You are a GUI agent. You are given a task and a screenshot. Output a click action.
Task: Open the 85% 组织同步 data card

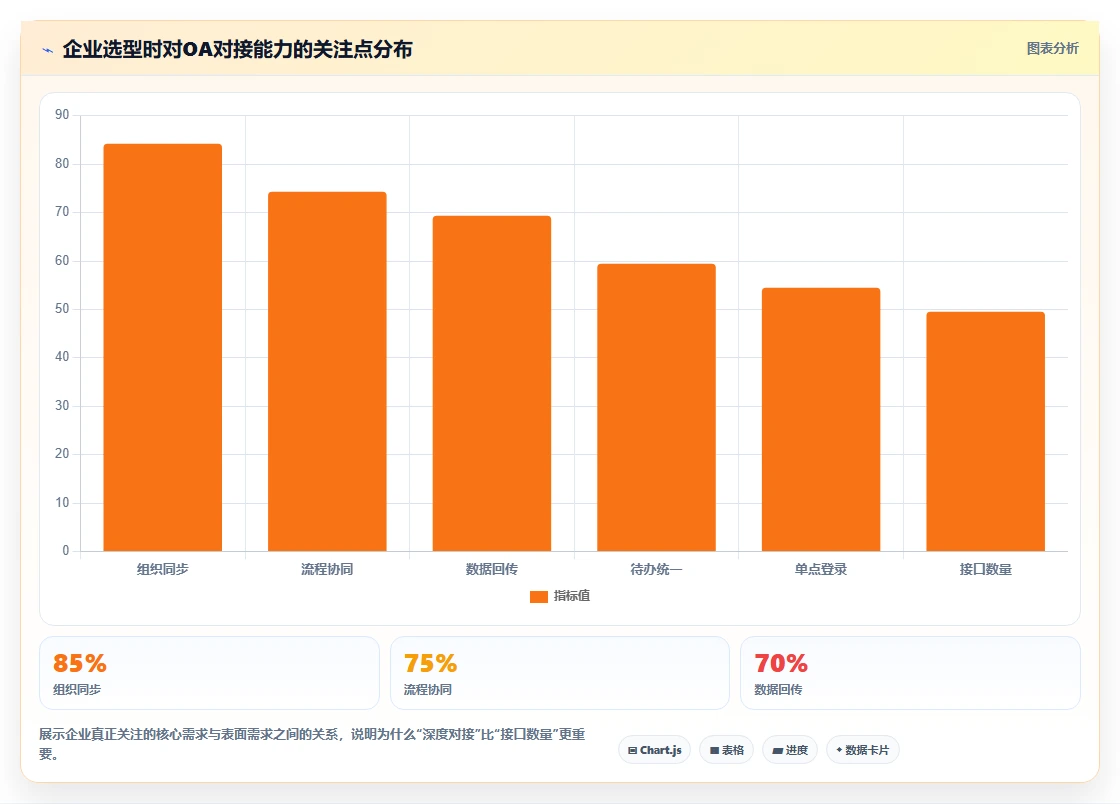[209, 673]
